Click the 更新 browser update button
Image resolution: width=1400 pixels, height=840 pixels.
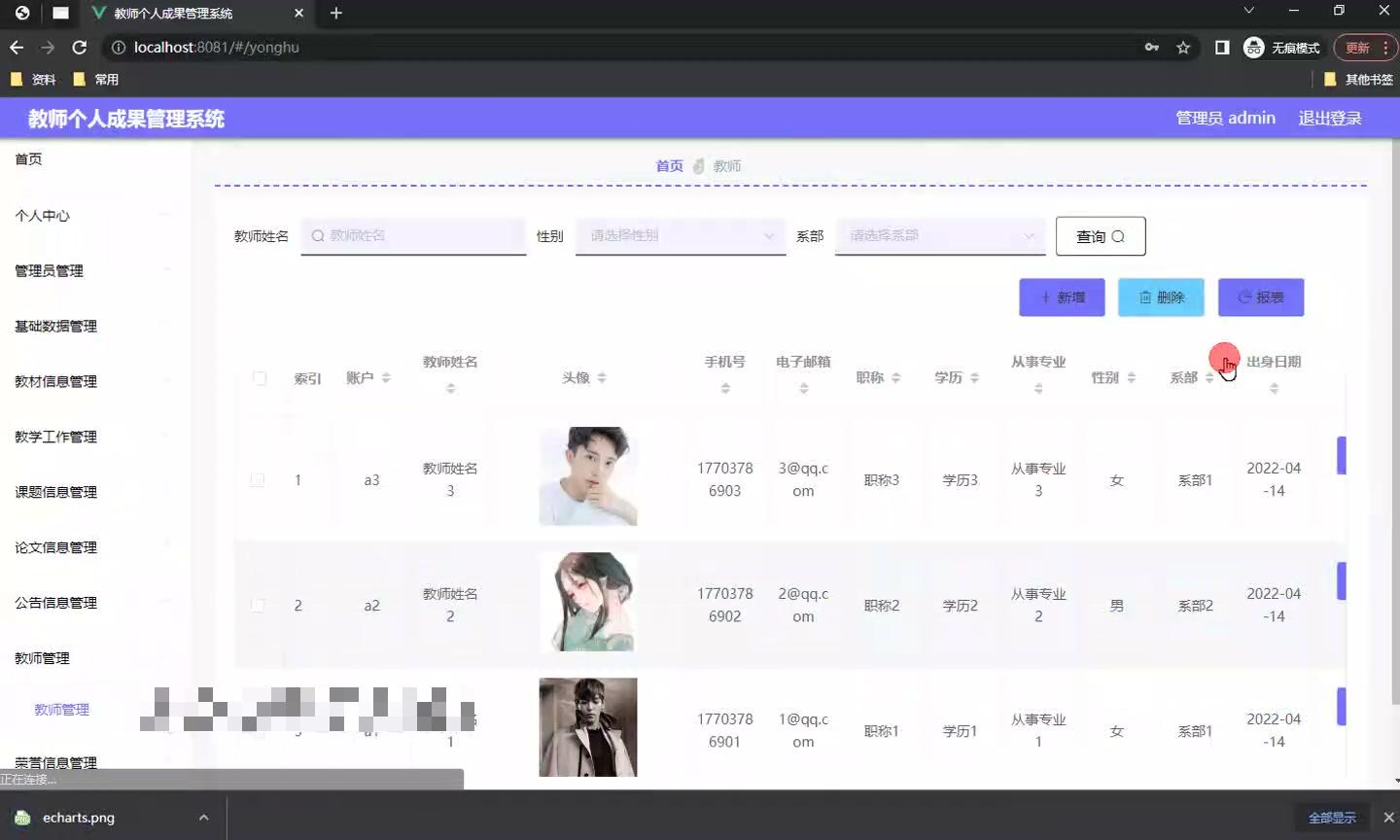pyautogui.click(x=1365, y=47)
